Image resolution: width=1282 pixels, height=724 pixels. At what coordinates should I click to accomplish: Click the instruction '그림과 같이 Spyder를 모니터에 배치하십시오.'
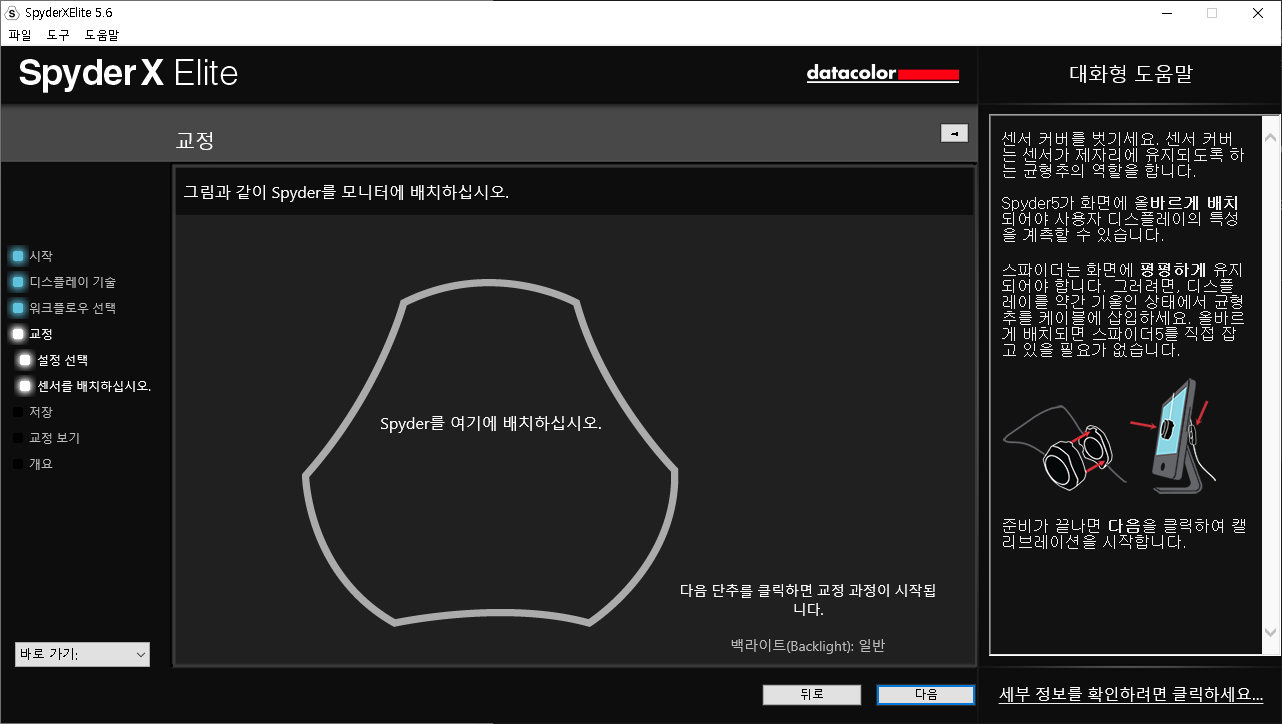click(x=346, y=192)
